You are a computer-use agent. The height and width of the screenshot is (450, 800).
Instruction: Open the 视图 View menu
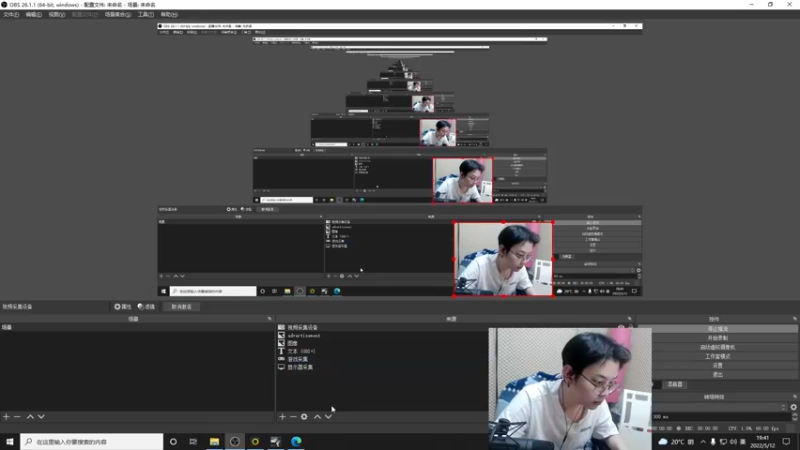tap(57, 15)
